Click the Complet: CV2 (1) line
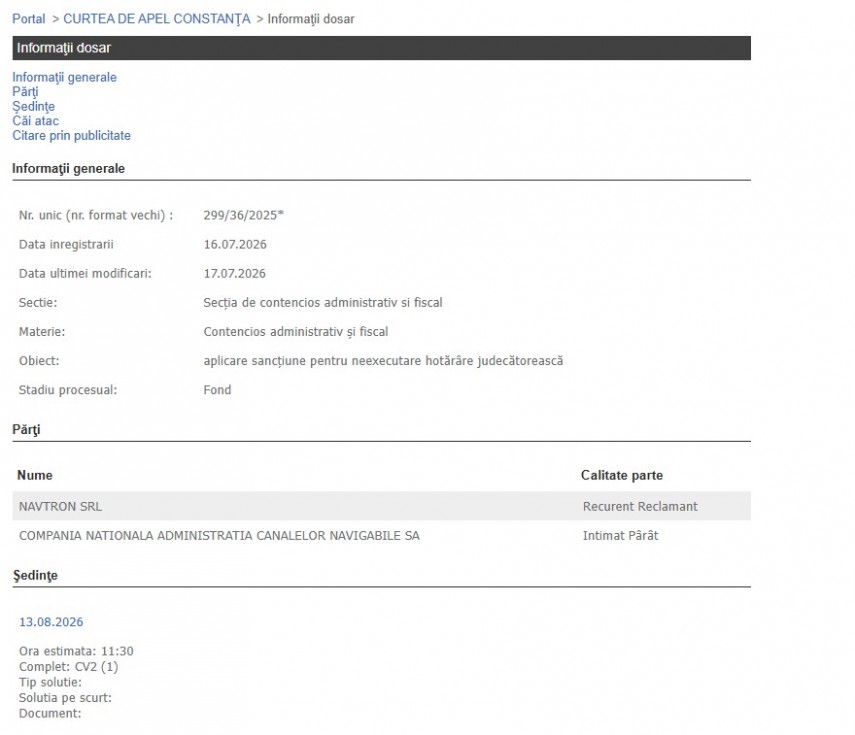This screenshot has width=855, height=735. pyautogui.click(x=68, y=667)
